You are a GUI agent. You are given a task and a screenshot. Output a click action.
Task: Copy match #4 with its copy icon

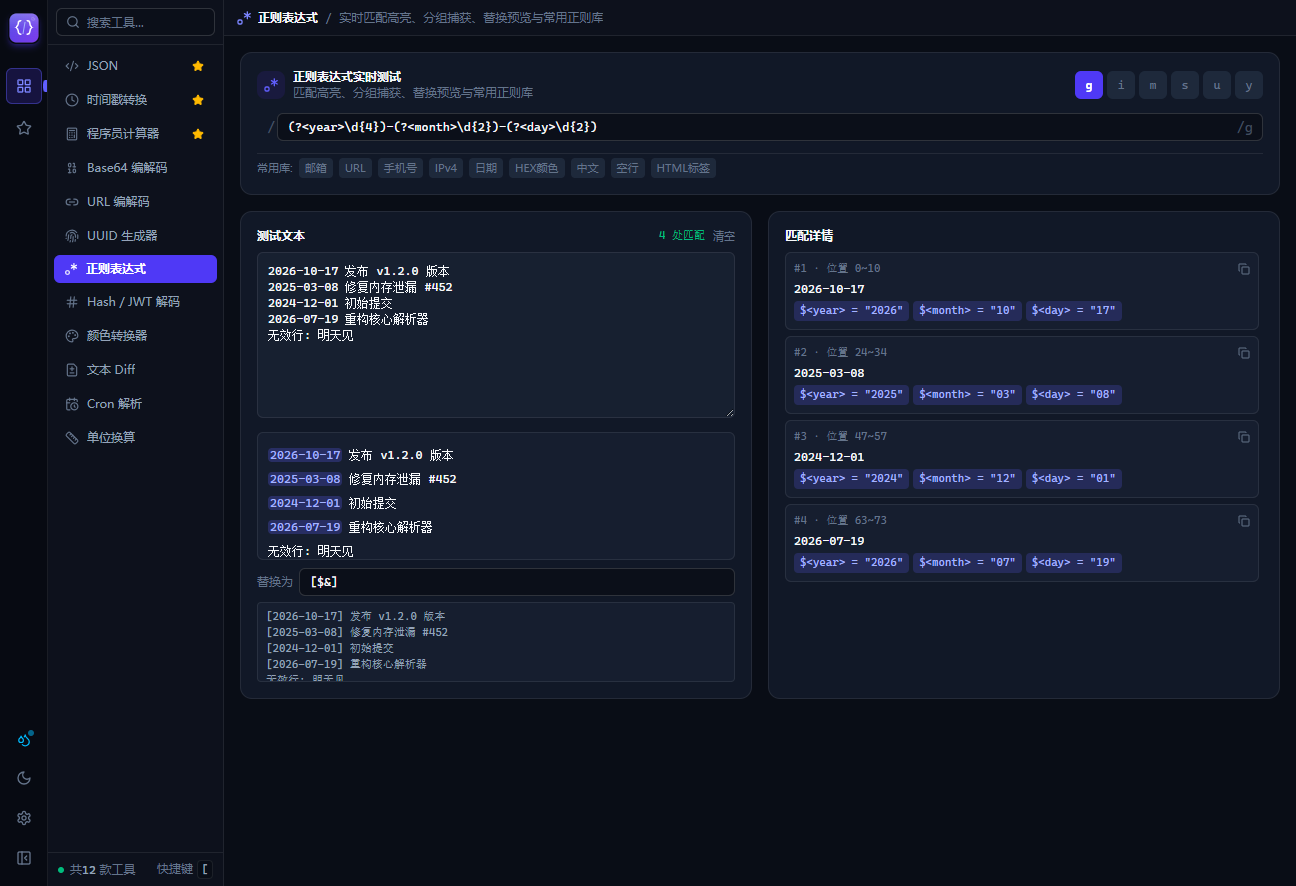(1244, 521)
